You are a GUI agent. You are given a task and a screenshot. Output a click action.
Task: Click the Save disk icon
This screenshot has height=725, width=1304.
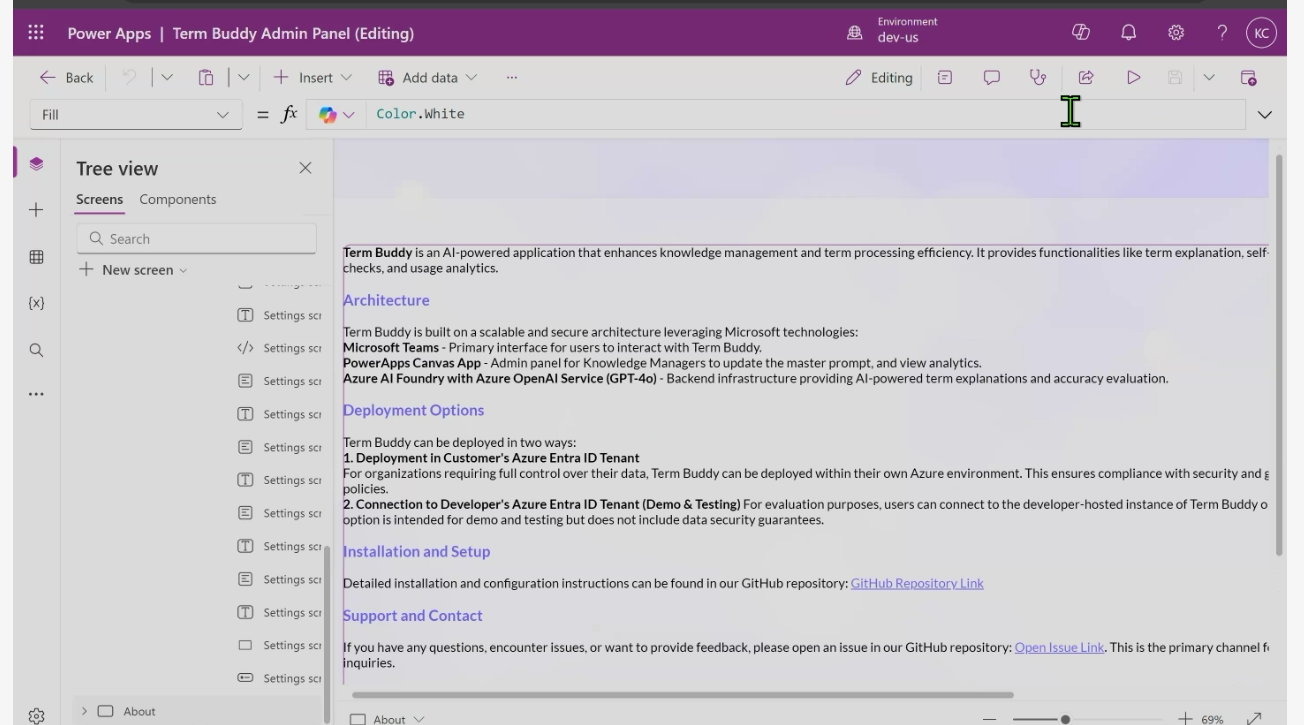[1176, 77]
